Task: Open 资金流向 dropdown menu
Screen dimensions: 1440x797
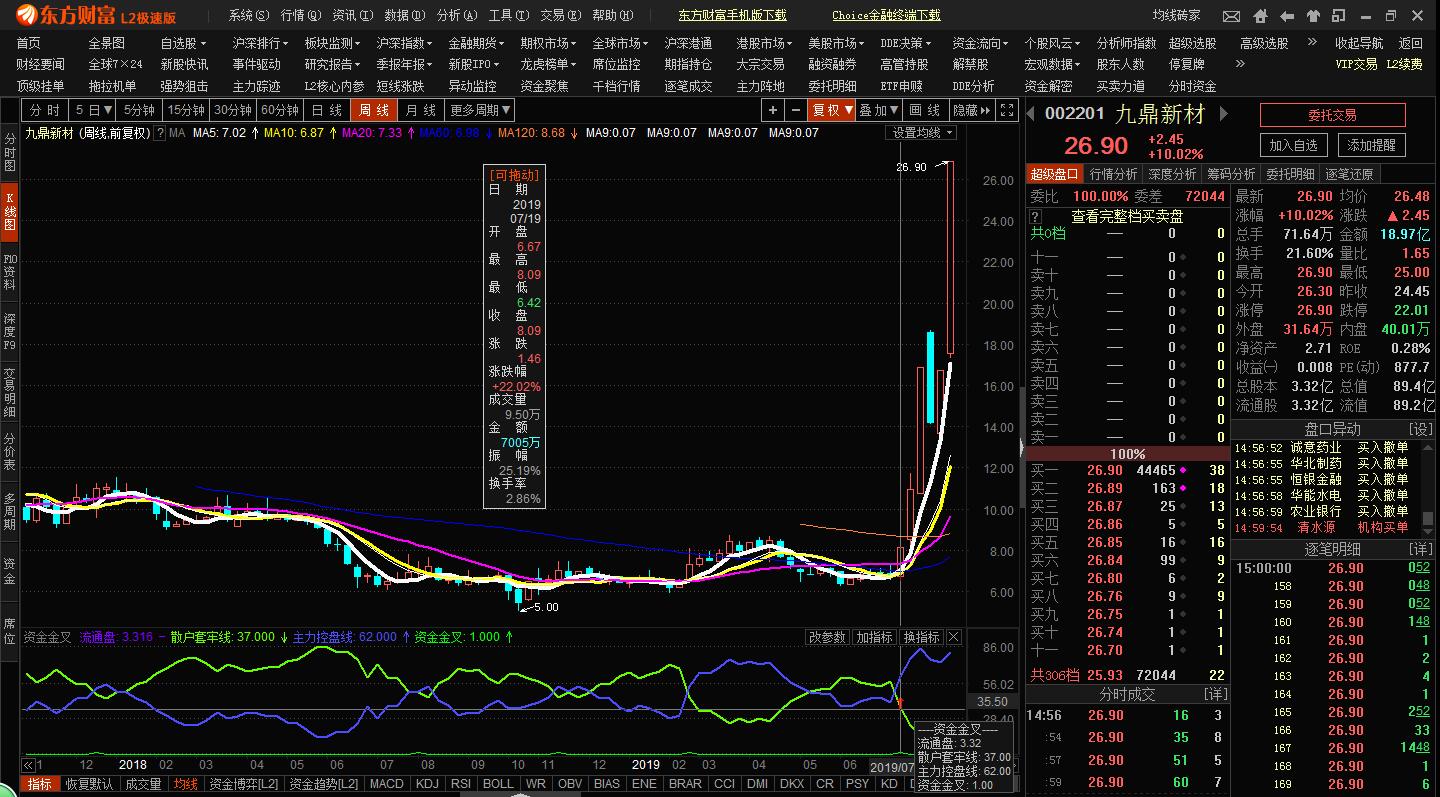Action: pyautogui.click(x=980, y=43)
